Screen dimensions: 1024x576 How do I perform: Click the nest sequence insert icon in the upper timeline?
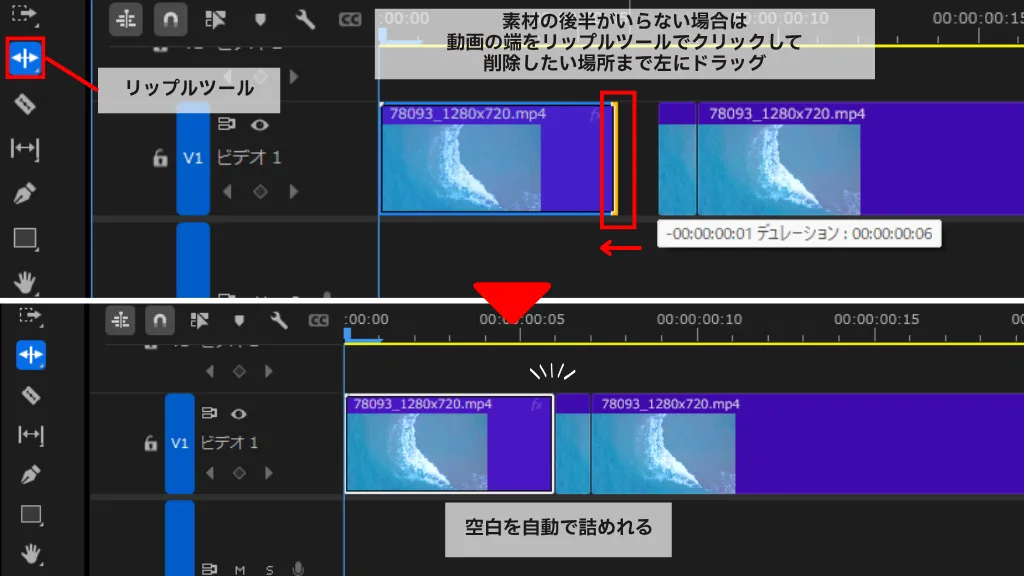(125, 20)
